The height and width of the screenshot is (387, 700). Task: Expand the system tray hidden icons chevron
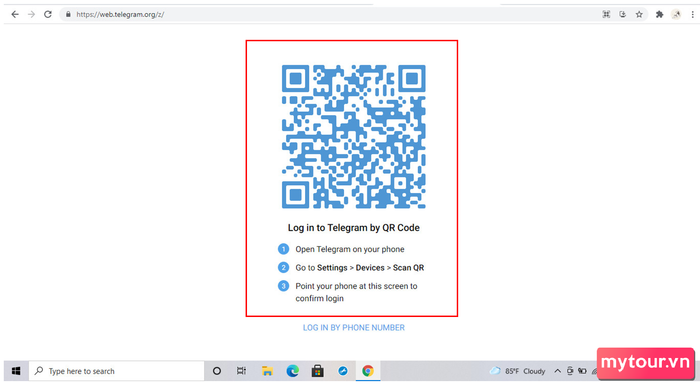558,371
